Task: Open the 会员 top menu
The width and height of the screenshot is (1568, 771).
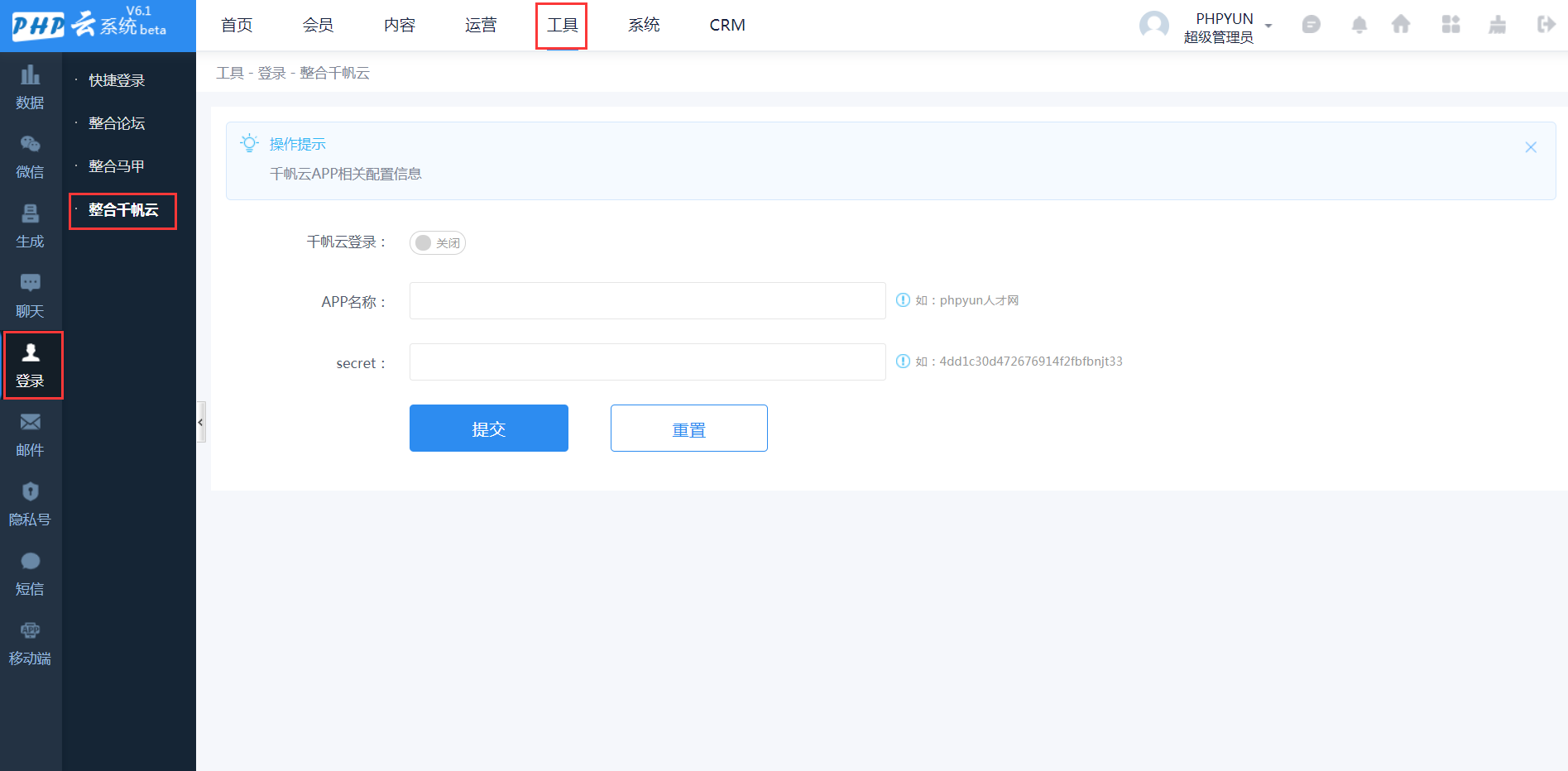Action: point(318,26)
